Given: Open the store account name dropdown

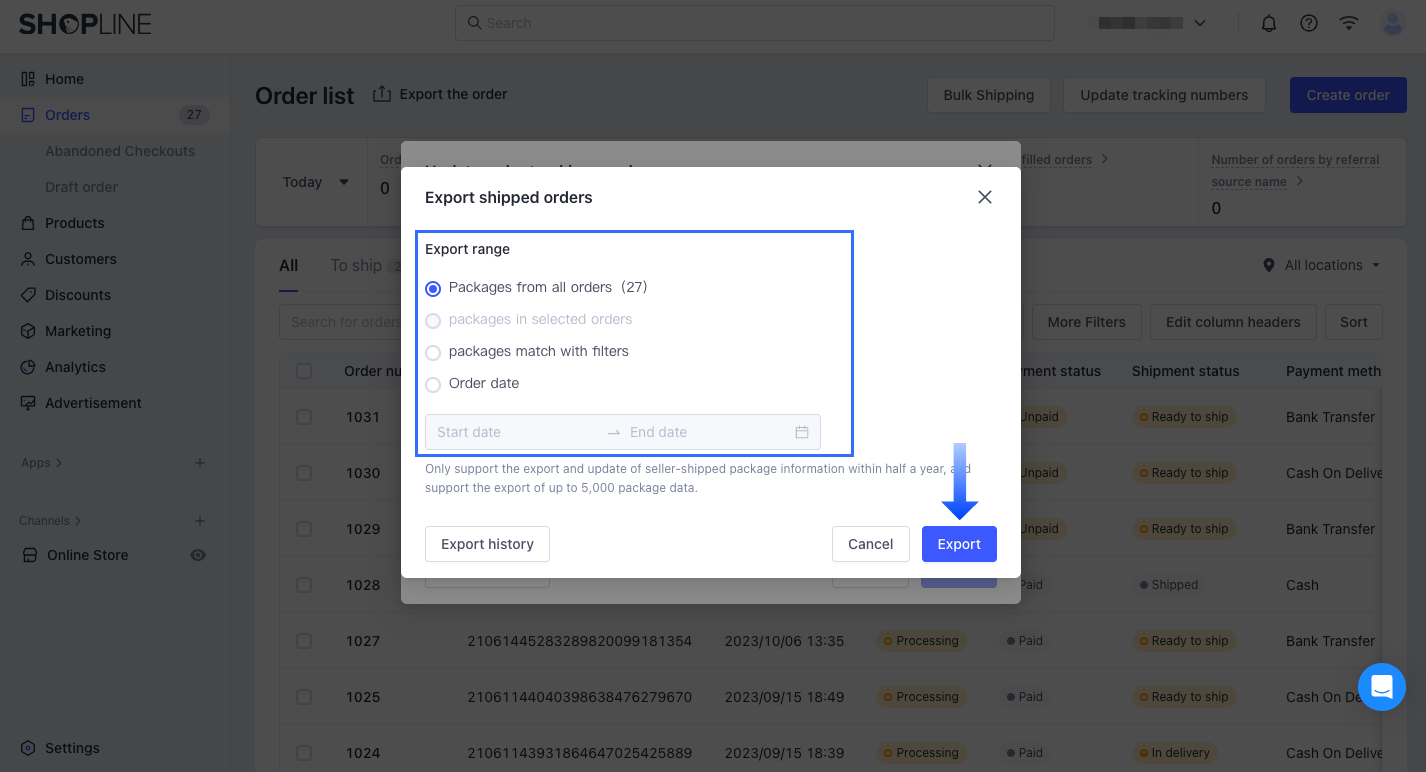Looking at the screenshot, I should point(1148,23).
